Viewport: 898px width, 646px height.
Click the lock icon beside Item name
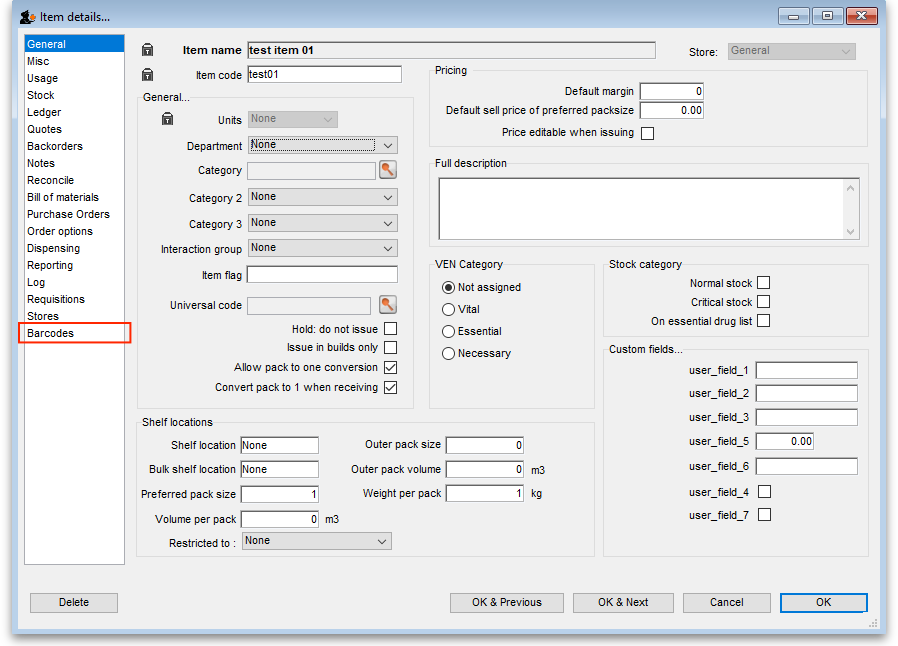[148, 50]
